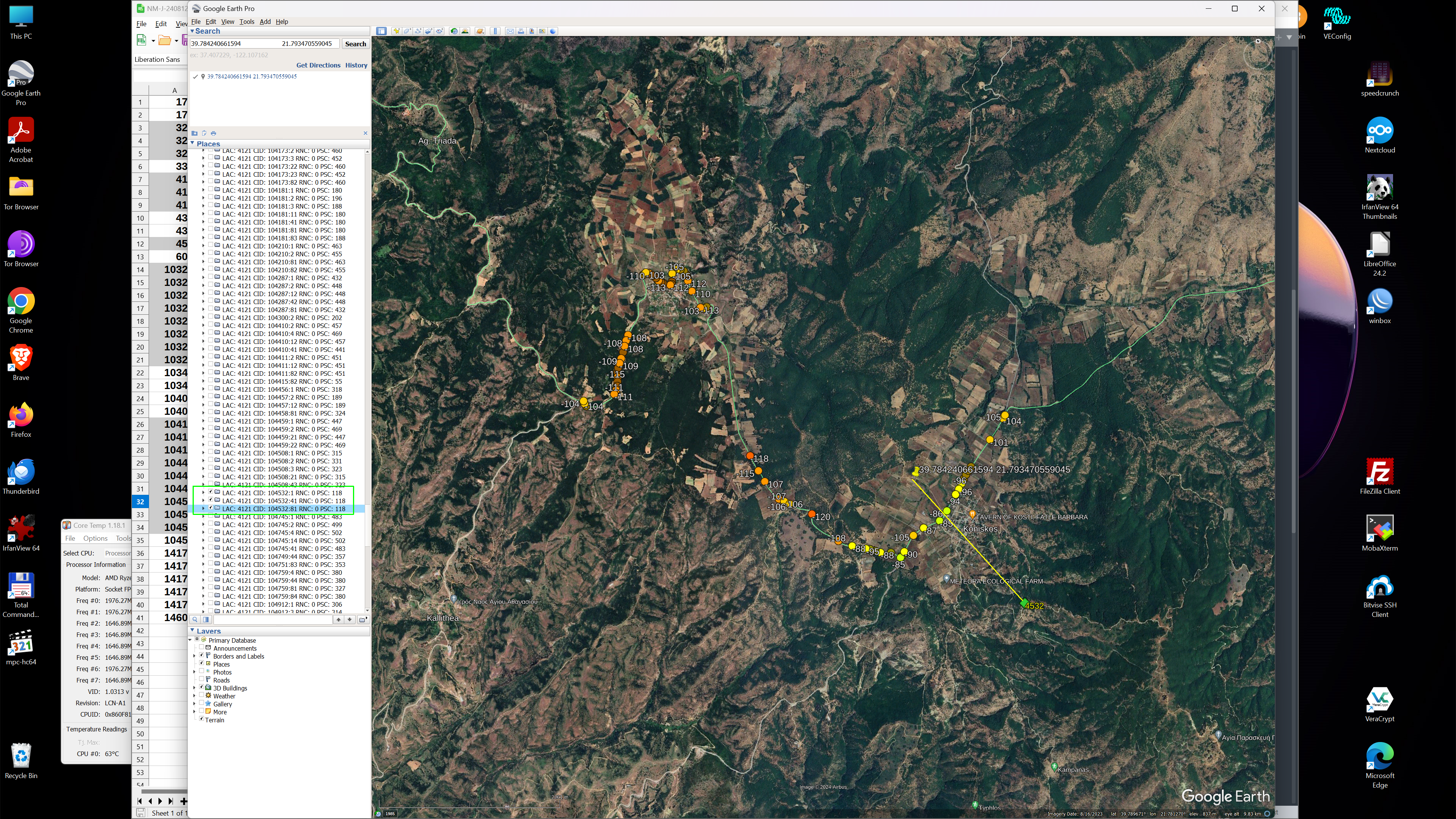Click the green 4532 marker on map
Image resolution: width=1456 pixels, height=819 pixels.
click(1024, 603)
